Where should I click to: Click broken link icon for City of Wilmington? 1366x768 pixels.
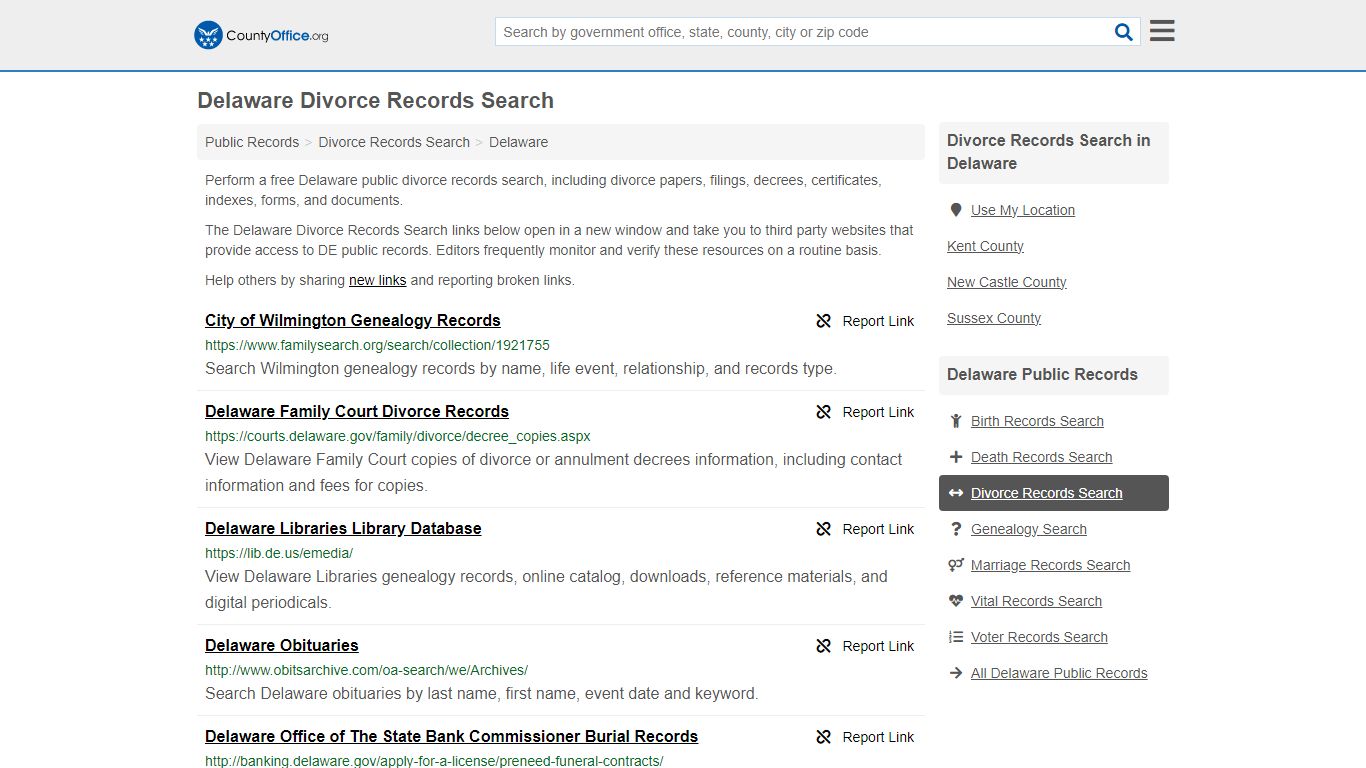click(824, 321)
